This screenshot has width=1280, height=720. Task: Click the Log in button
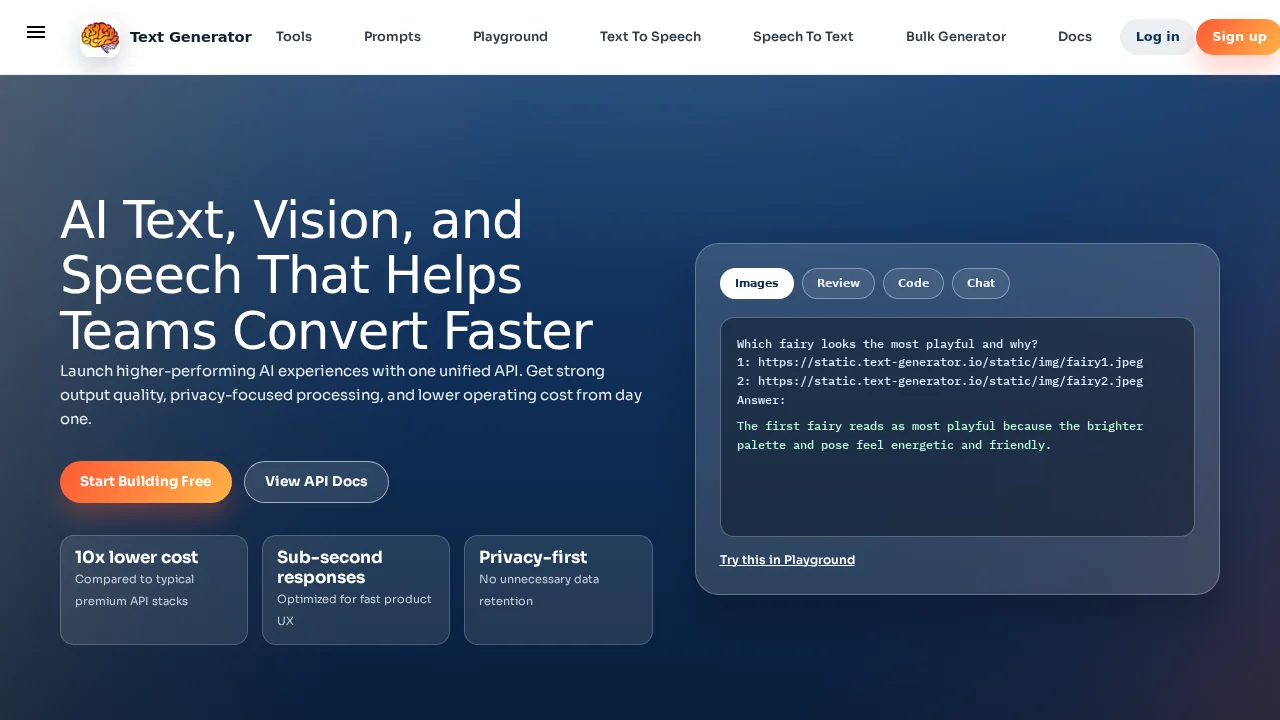(1157, 37)
